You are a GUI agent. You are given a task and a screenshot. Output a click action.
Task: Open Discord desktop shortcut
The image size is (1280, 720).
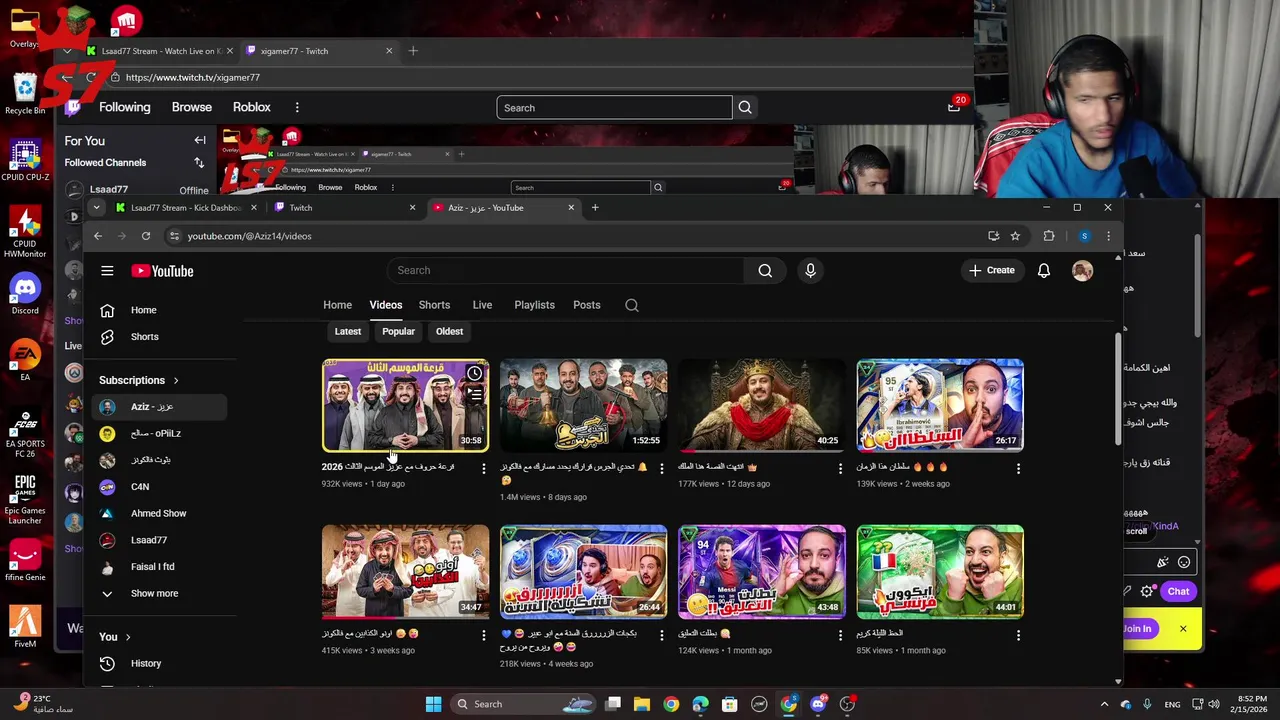pyautogui.click(x=25, y=295)
